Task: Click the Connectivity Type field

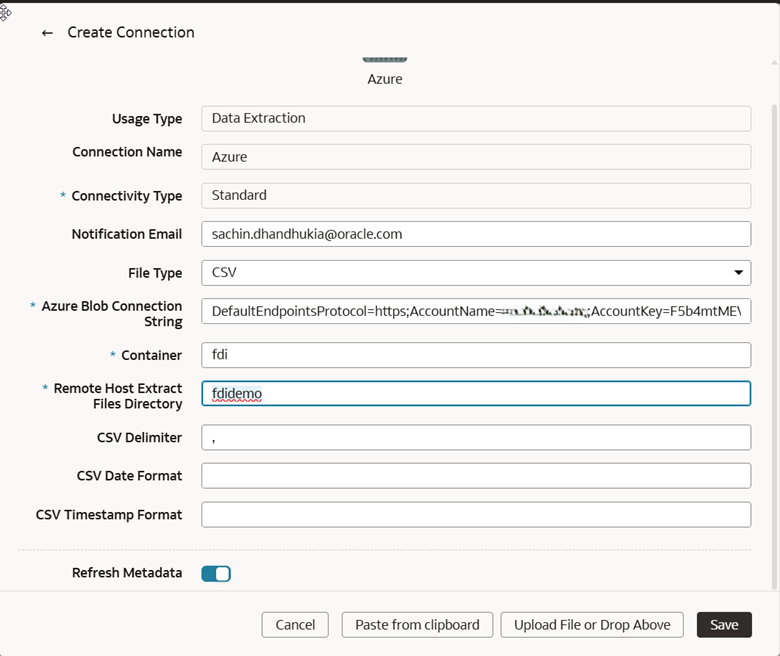Action: pyautogui.click(x=476, y=195)
